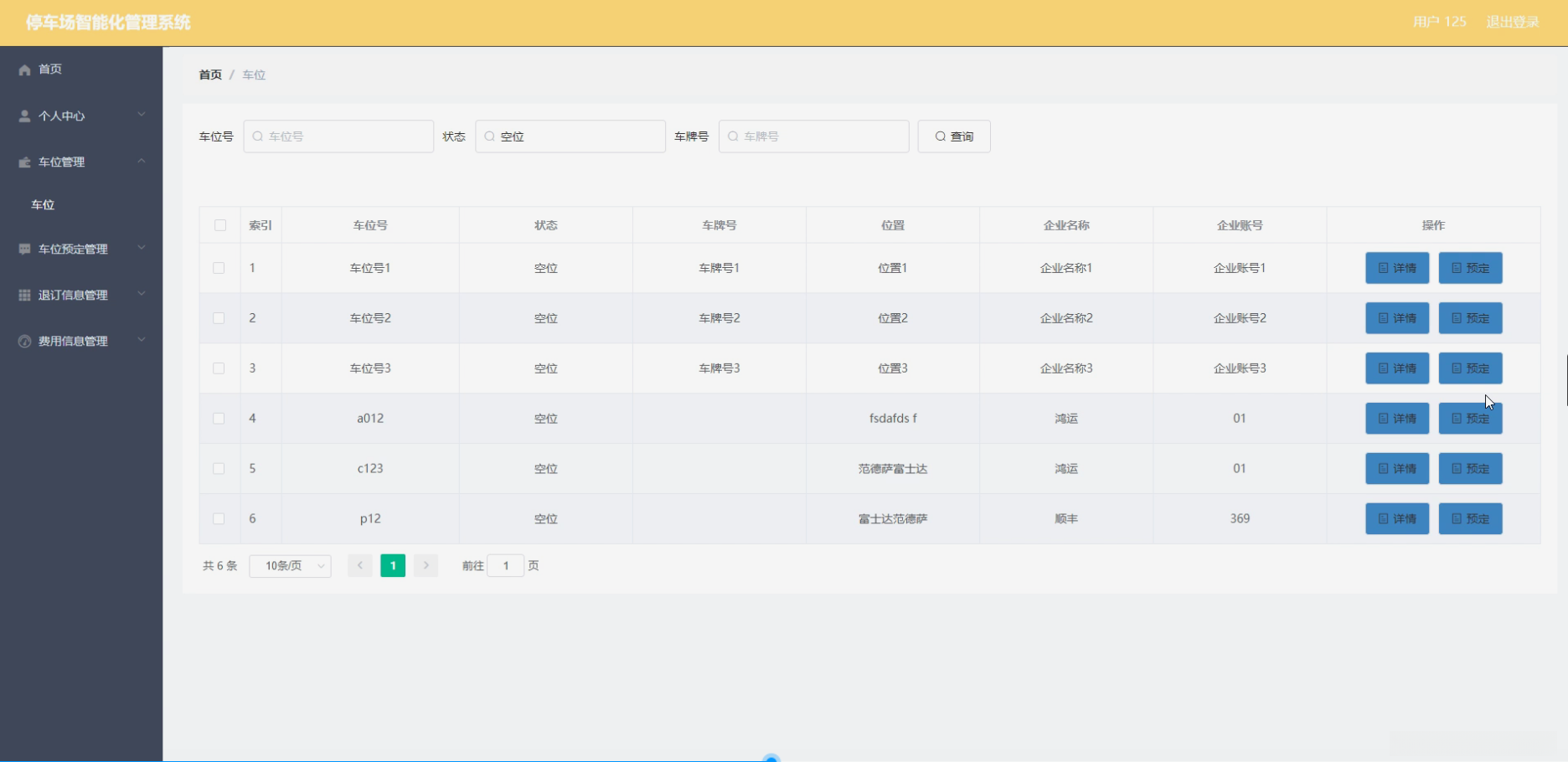The height and width of the screenshot is (762, 1568).
Task: Click the 共 6 条 total count
Action: pyautogui.click(x=220, y=566)
